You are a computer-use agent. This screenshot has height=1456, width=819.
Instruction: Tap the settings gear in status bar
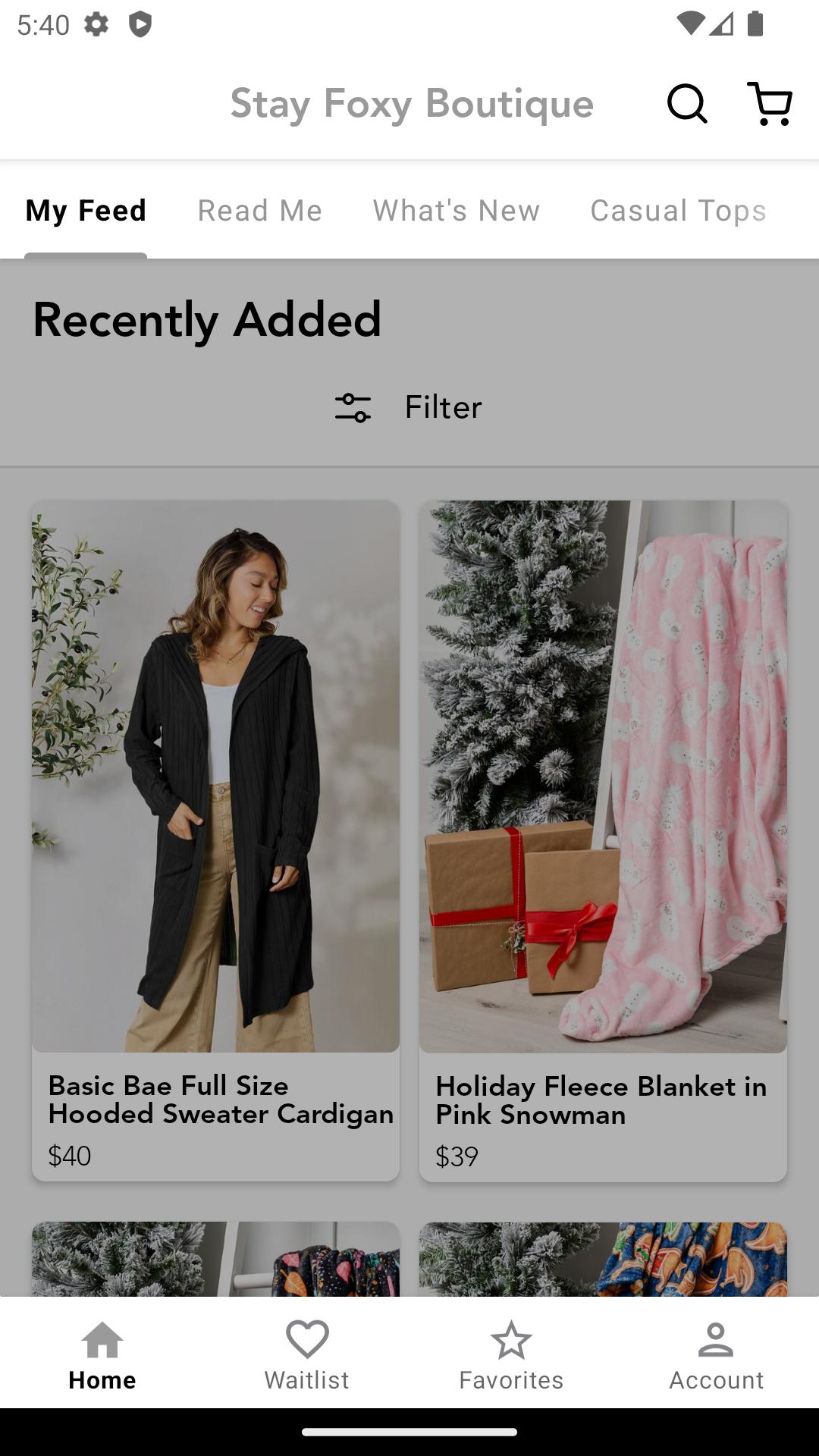(x=96, y=24)
